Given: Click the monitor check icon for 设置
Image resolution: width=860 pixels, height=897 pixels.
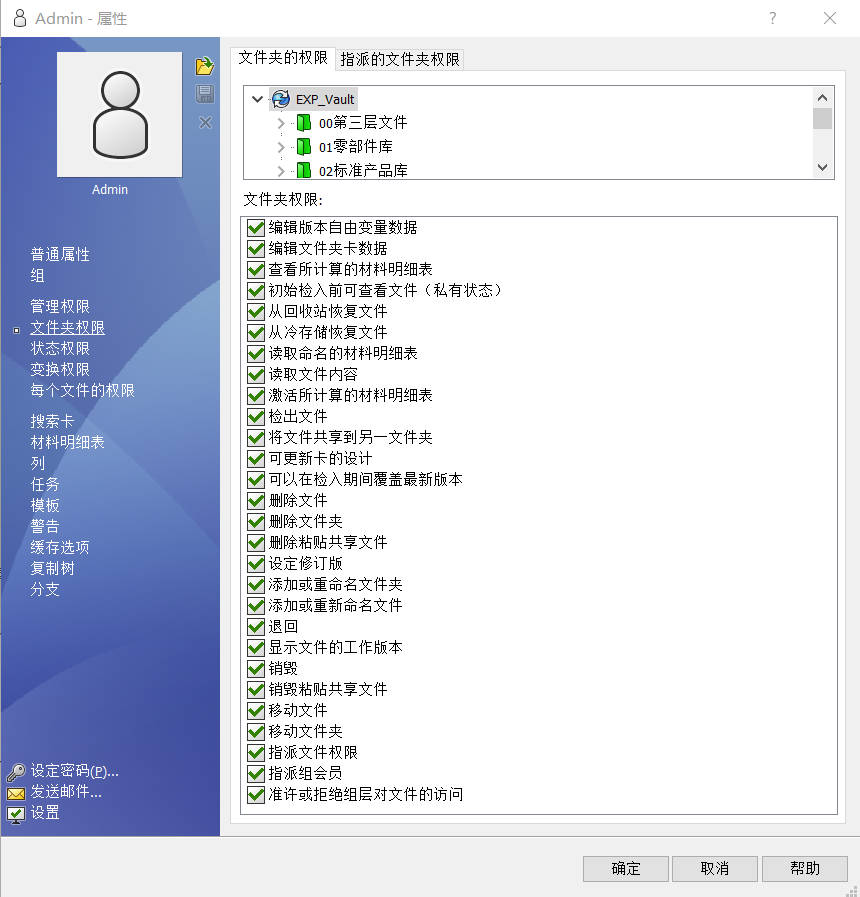Looking at the screenshot, I should point(16,815).
